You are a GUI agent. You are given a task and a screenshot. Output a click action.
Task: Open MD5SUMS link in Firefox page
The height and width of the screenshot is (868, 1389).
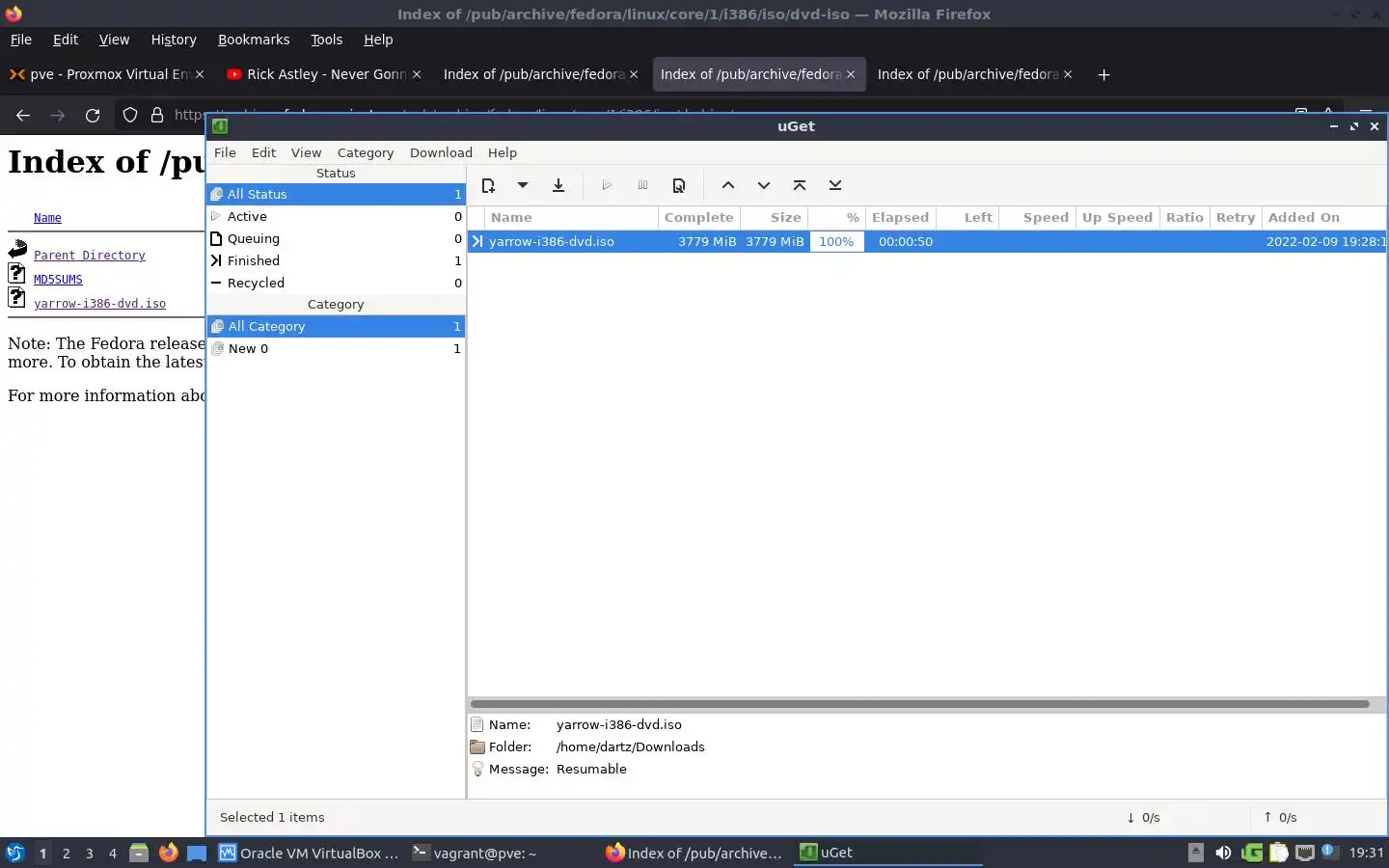coord(58,280)
